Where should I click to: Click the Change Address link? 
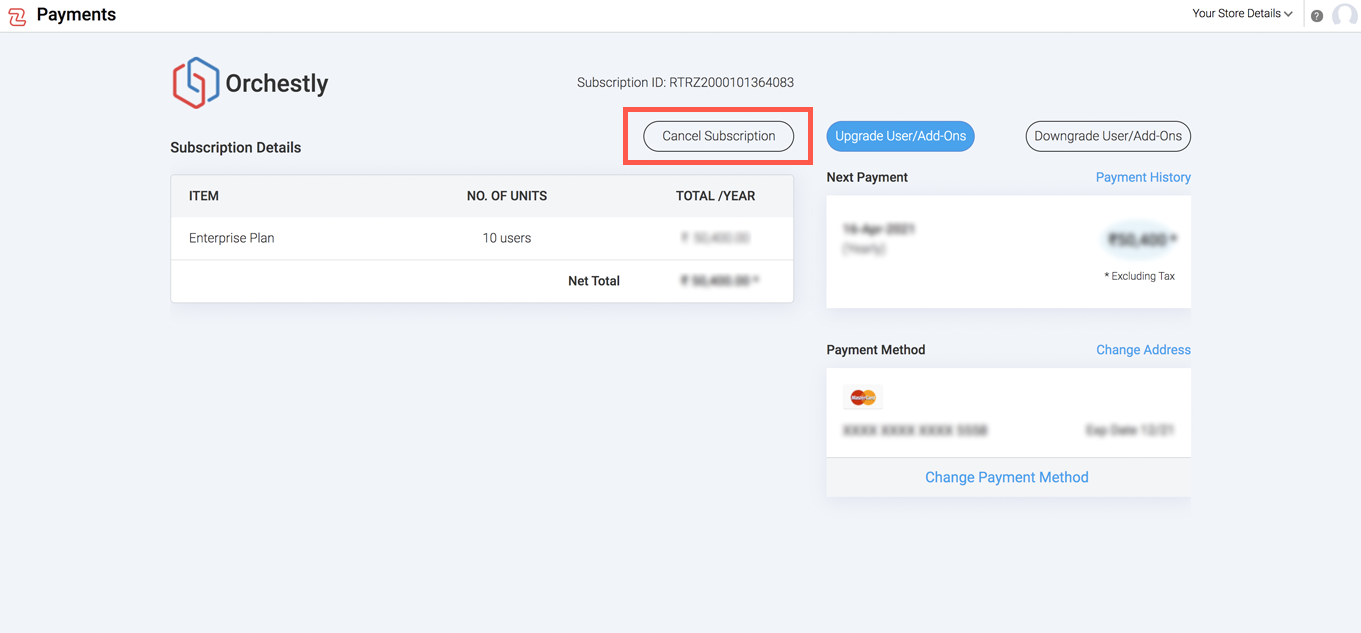click(x=1143, y=350)
